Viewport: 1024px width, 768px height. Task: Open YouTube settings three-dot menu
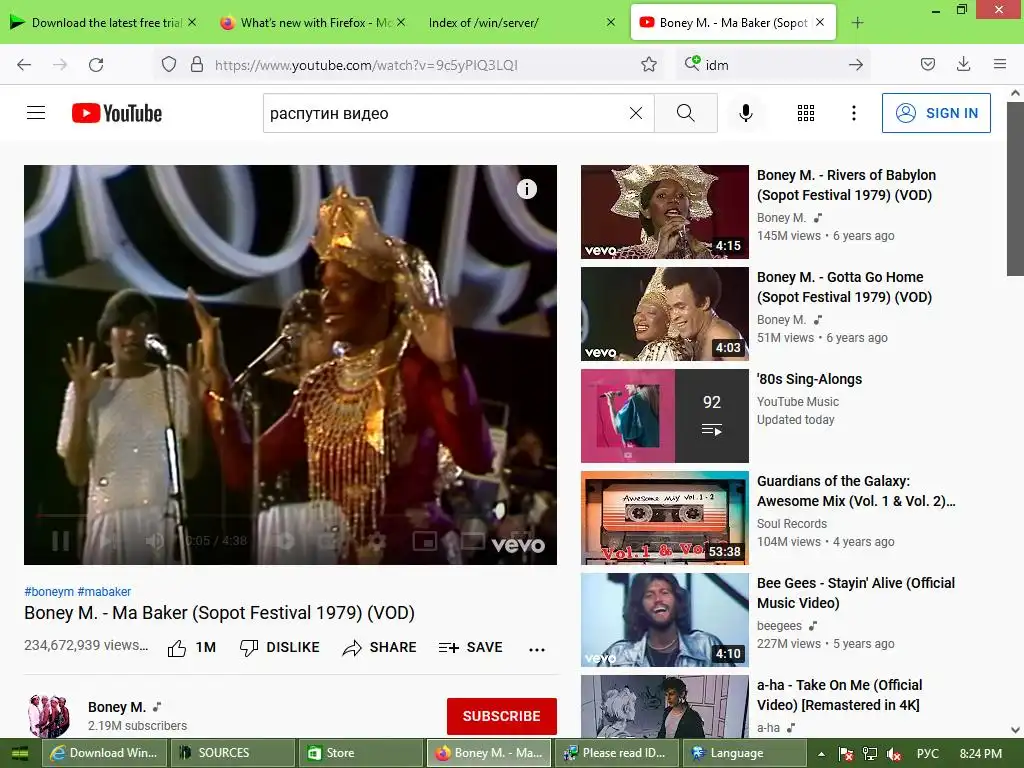coord(854,113)
